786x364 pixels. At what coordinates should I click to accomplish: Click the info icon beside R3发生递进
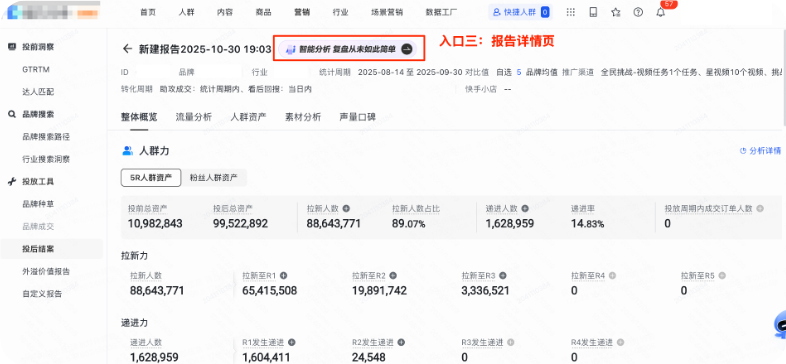coord(511,342)
